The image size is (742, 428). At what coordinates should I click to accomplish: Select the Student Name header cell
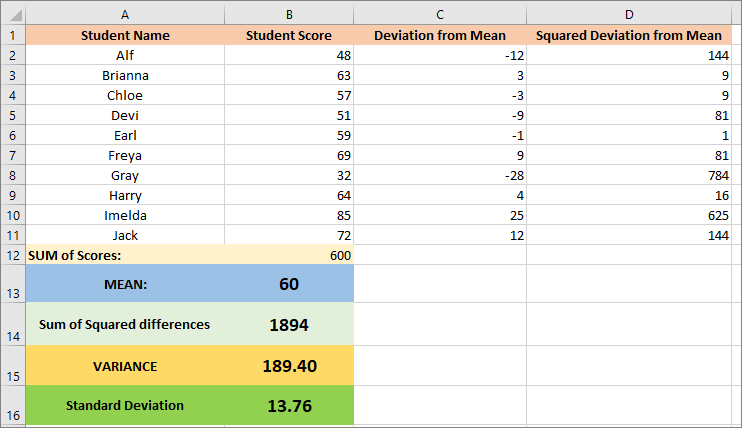[x=125, y=35]
